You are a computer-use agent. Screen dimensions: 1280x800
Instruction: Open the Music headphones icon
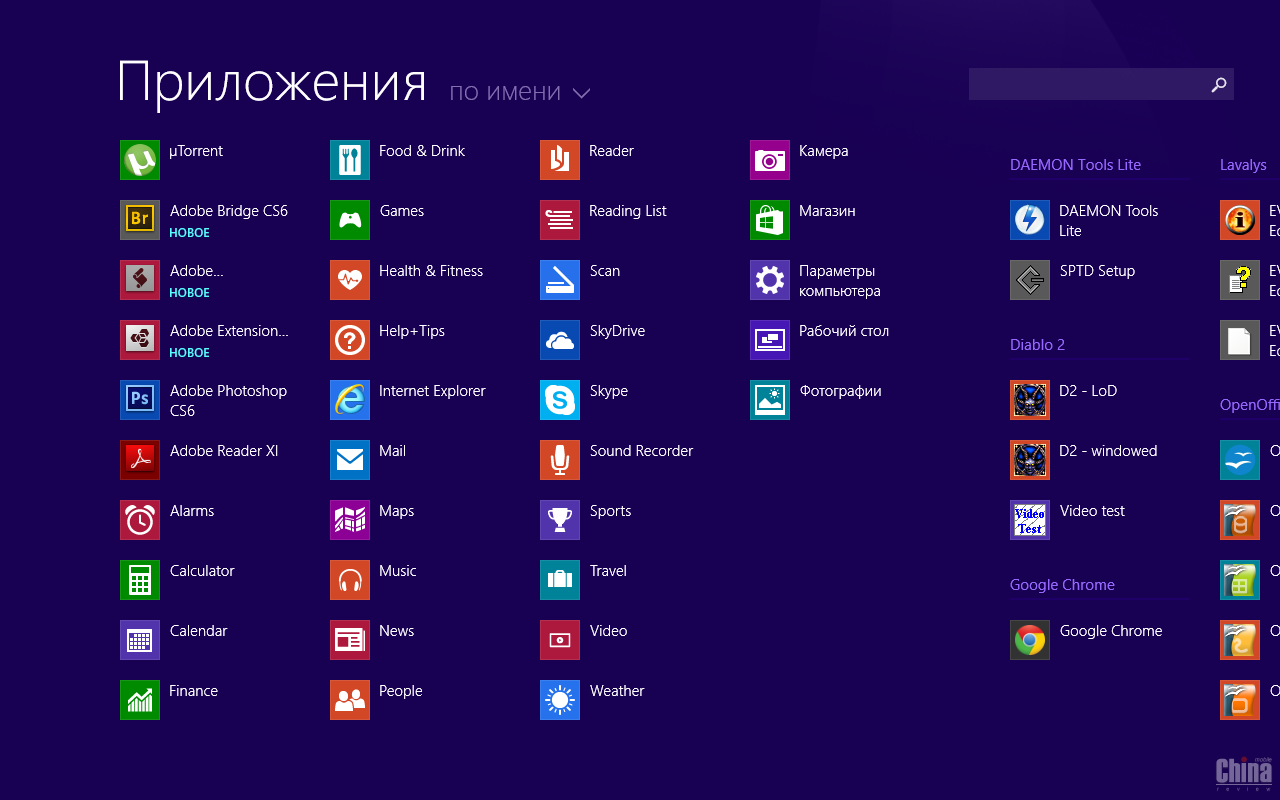[350, 580]
